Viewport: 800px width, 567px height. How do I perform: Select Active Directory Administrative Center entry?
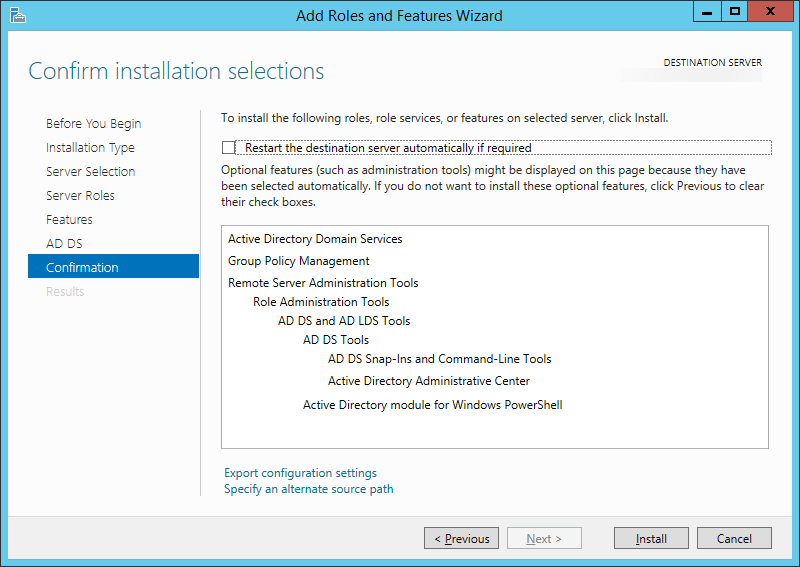[429, 381]
